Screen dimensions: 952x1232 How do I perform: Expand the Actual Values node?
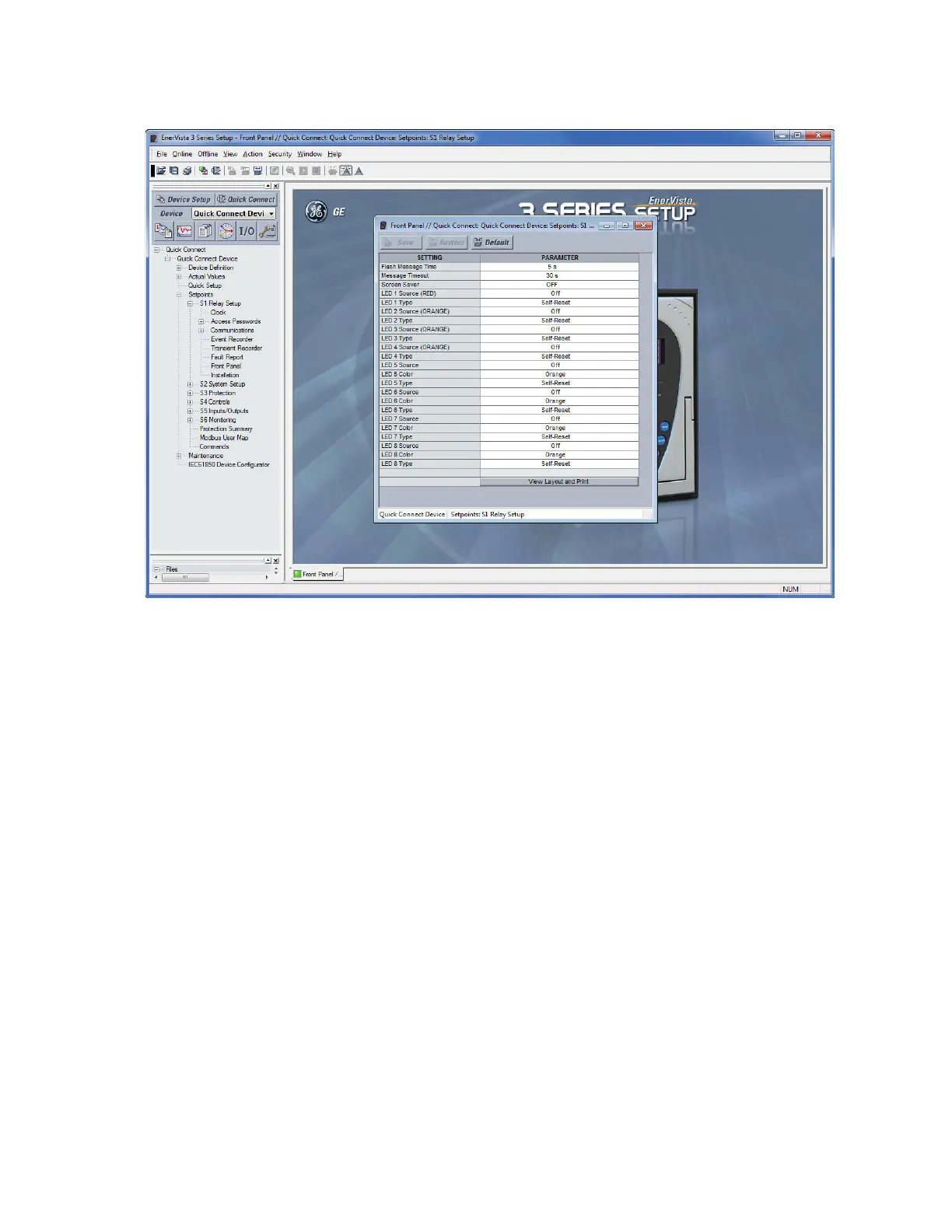click(179, 277)
